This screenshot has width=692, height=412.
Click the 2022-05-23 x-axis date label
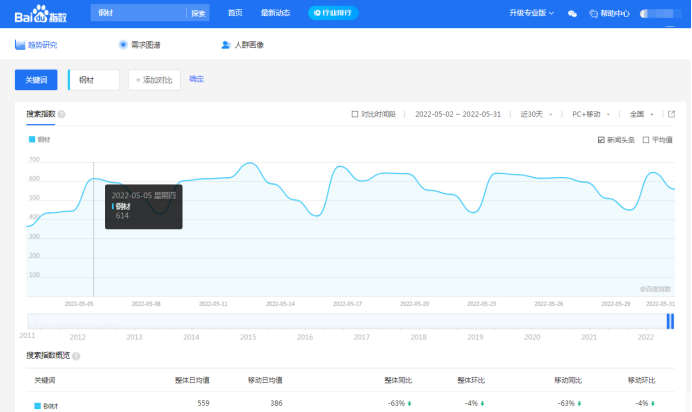(481, 304)
